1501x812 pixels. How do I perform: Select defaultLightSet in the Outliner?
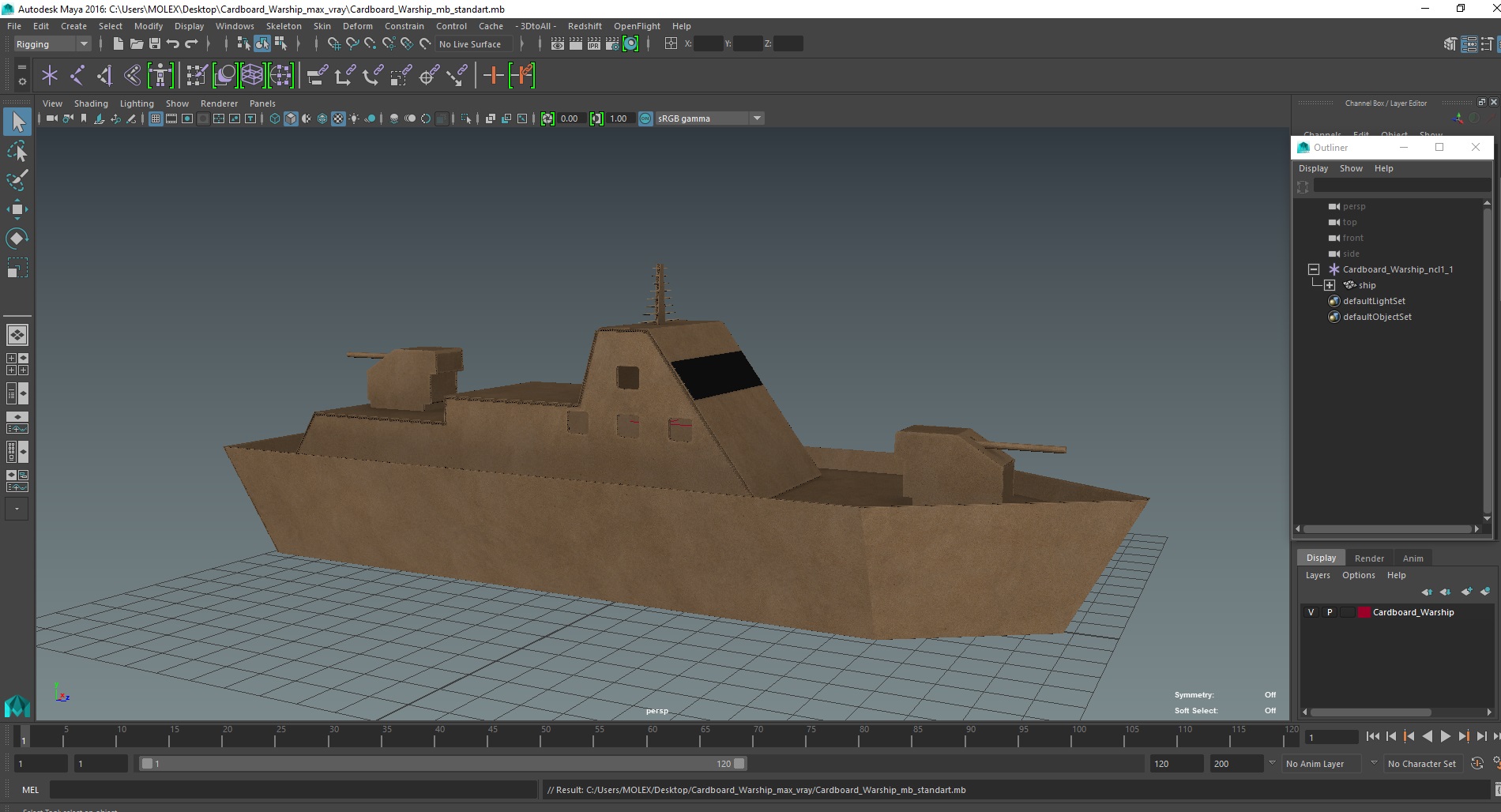[x=1374, y=301]
